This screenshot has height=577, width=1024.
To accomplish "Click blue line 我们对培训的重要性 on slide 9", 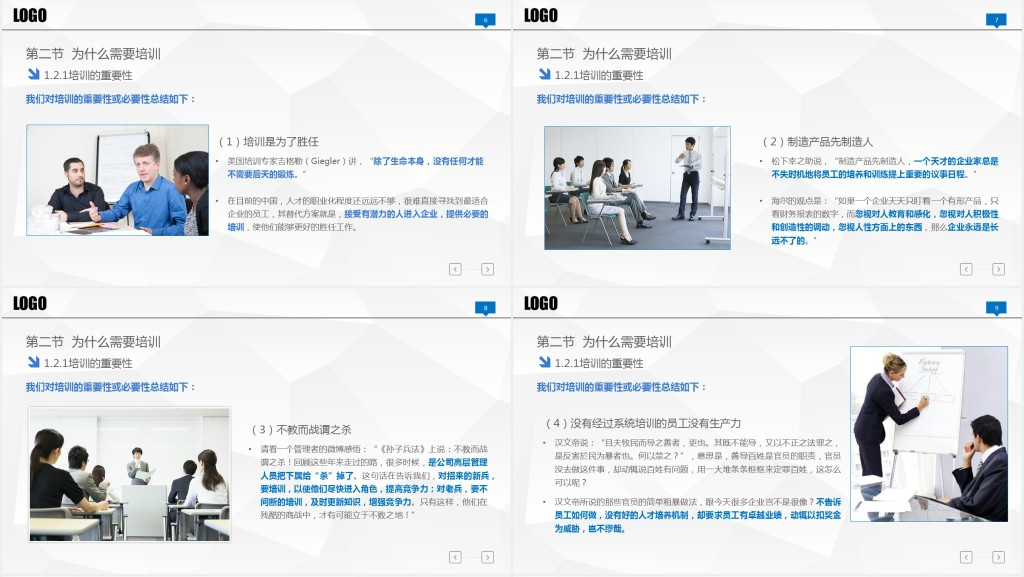I will coord(621,387).
